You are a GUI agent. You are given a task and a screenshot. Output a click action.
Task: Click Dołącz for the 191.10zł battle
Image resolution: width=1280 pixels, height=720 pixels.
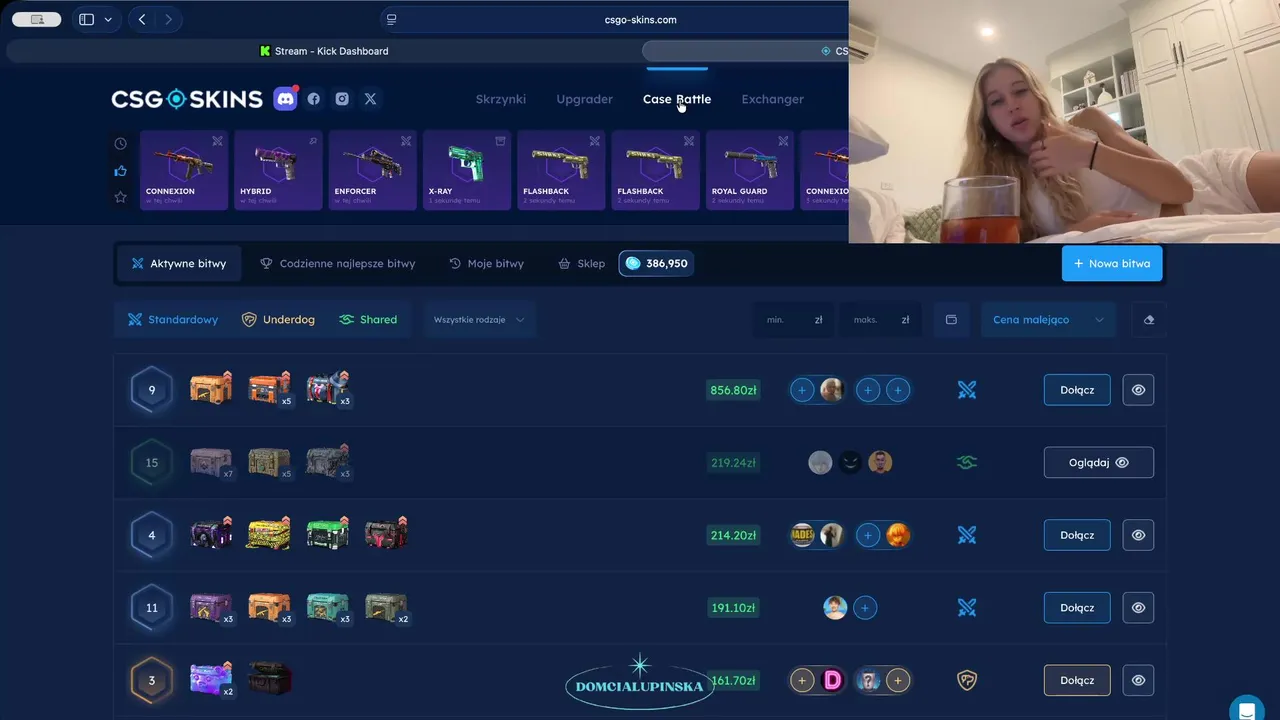point(1077,608)
